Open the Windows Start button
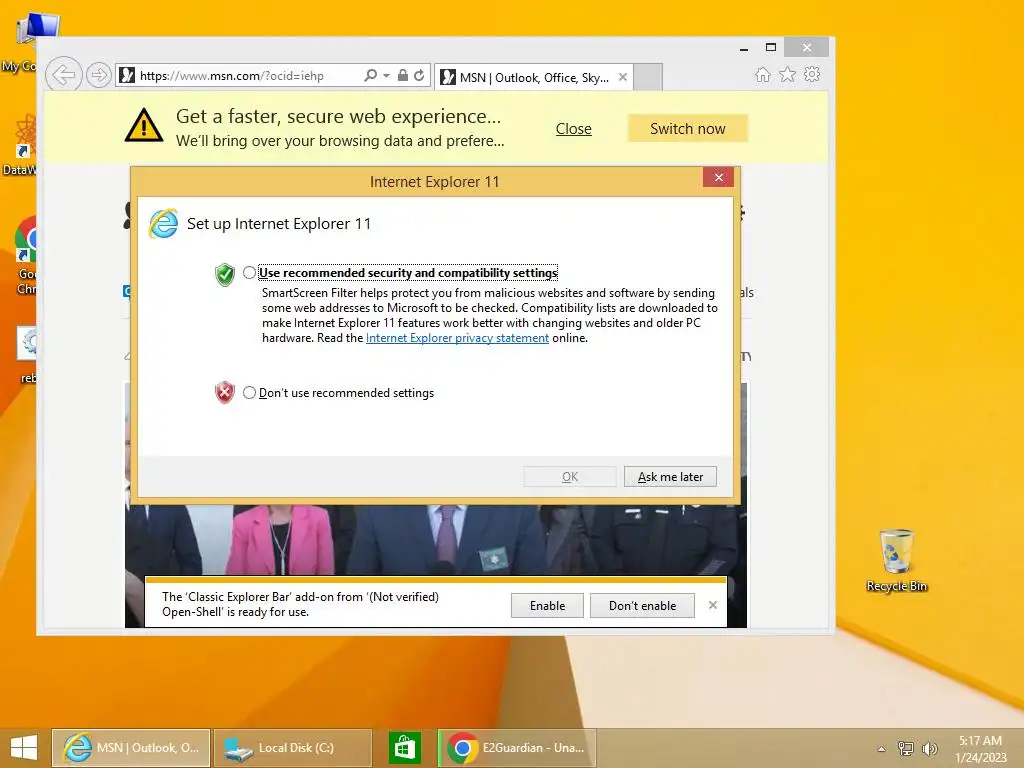Image resolution: width=1024 pixels, height=768 pixels. (x=24, y=748)
